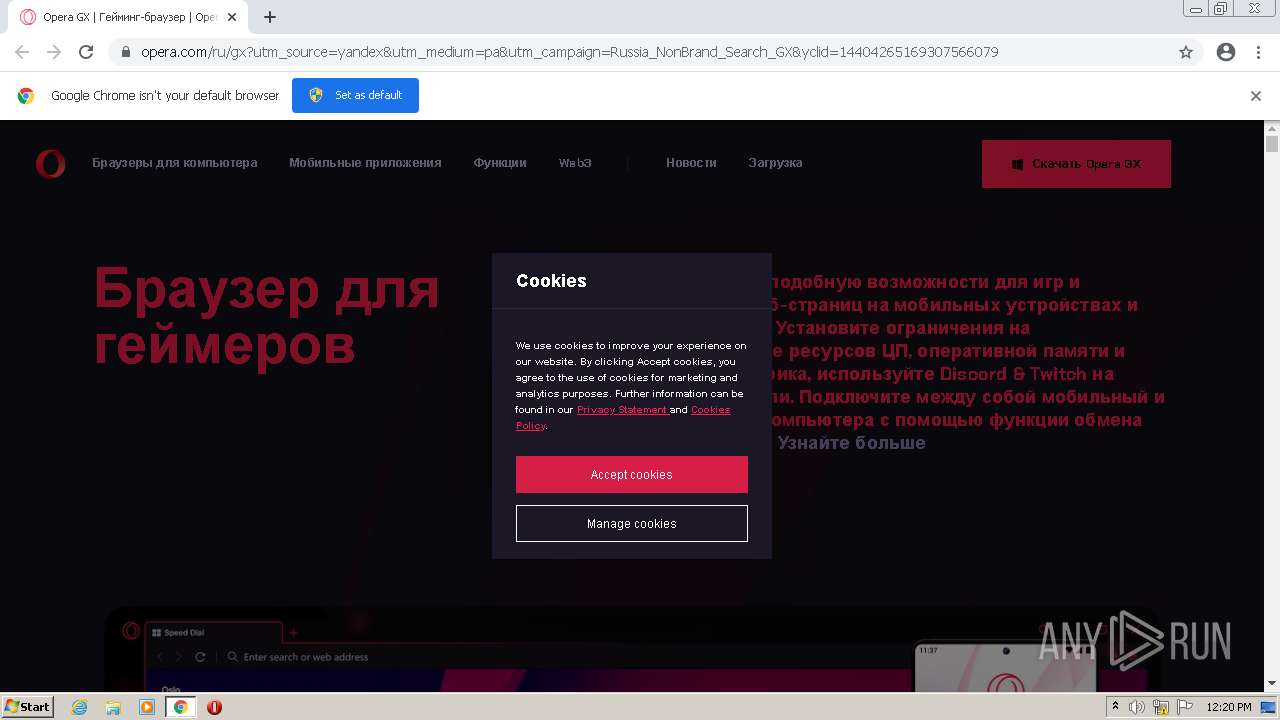Go to the Новости page
The width and height of the screenshot is (1280, 720).
tap(691, 163)
